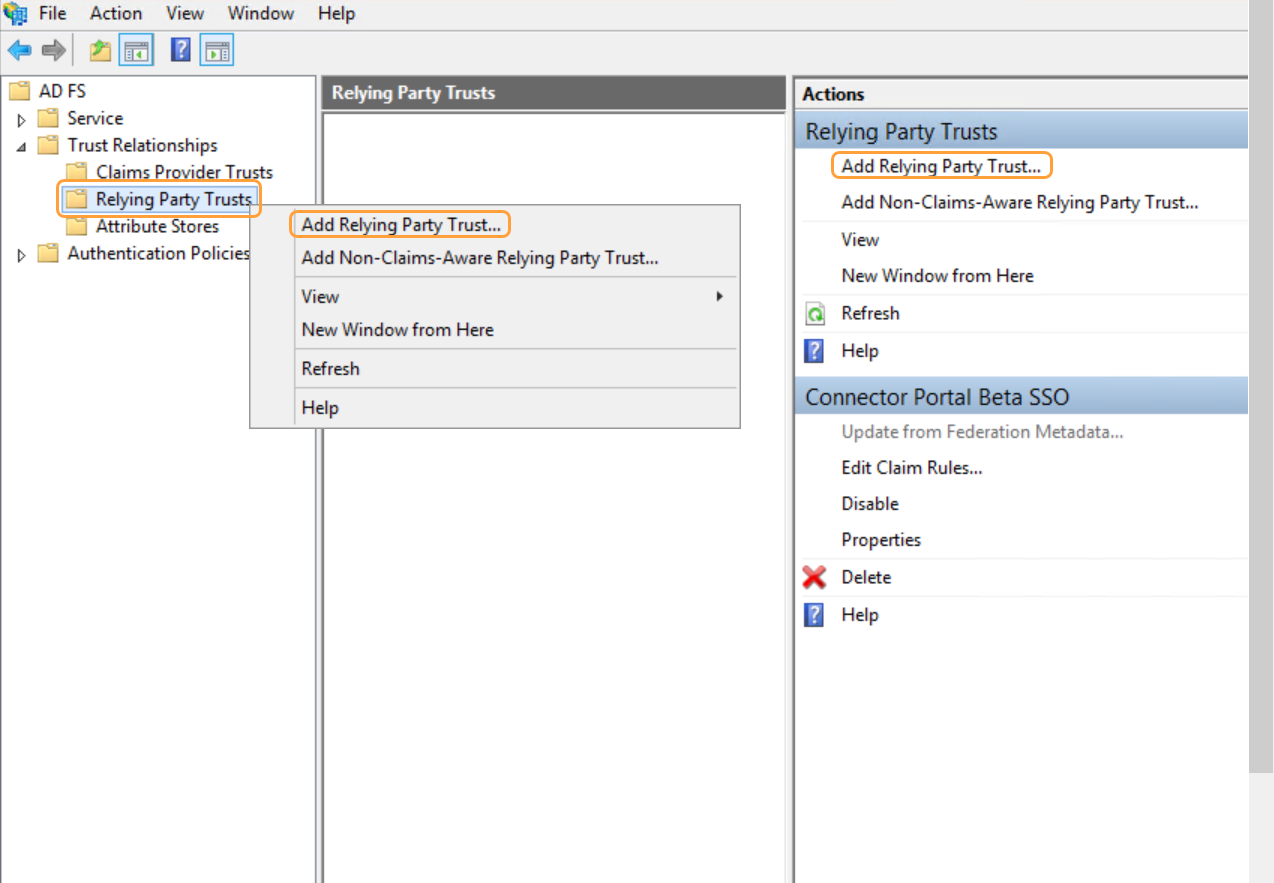Viewport: 1274px width, 883px height.
Task: Toggle the Show/Hide Action Pane icon
Action: point(216,50)
